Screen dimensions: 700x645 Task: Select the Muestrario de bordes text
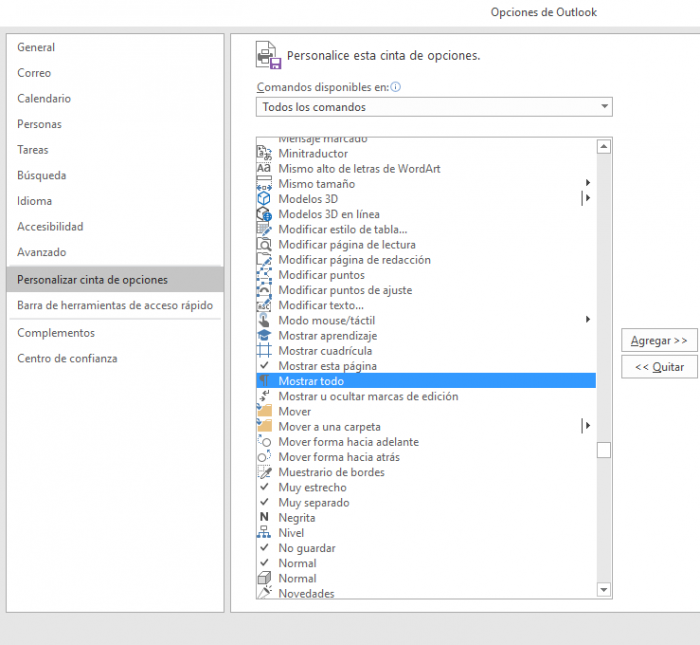point(331,472)
